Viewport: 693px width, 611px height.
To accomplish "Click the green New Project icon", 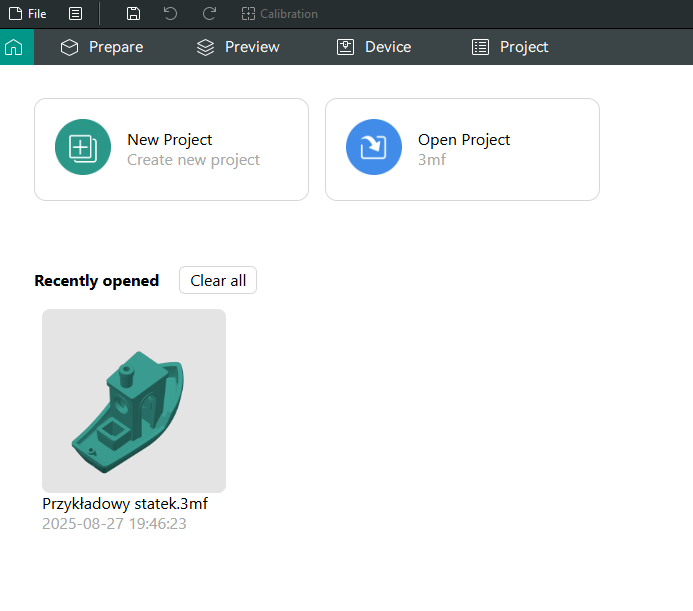I will click(x=83, y=147).
